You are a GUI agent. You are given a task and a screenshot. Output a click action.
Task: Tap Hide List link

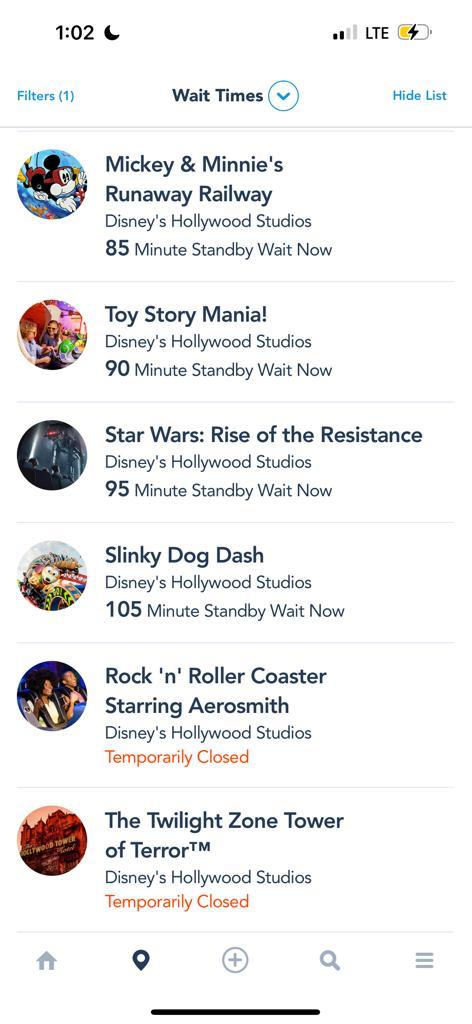coord(420,95)
